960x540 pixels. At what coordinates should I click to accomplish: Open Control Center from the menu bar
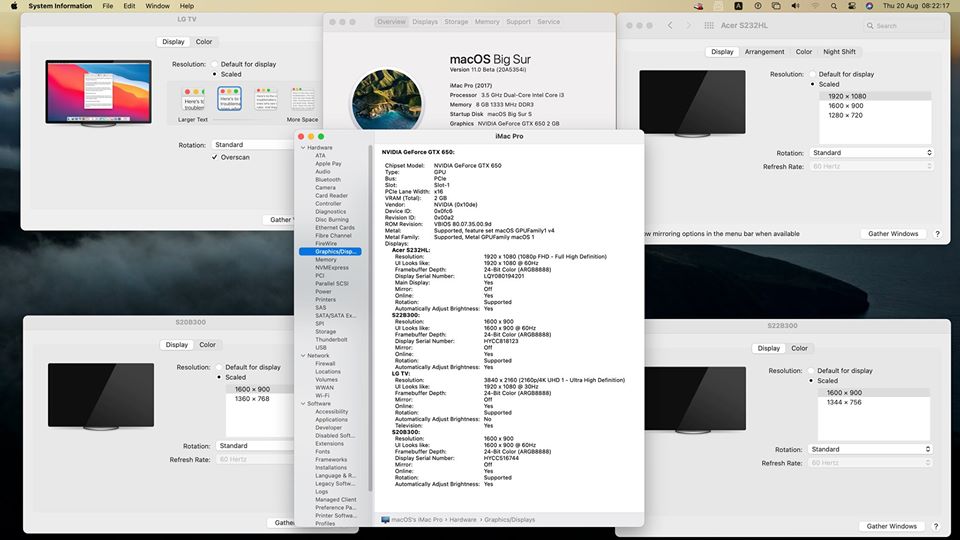pyautogui.click(x=852, y=6)
